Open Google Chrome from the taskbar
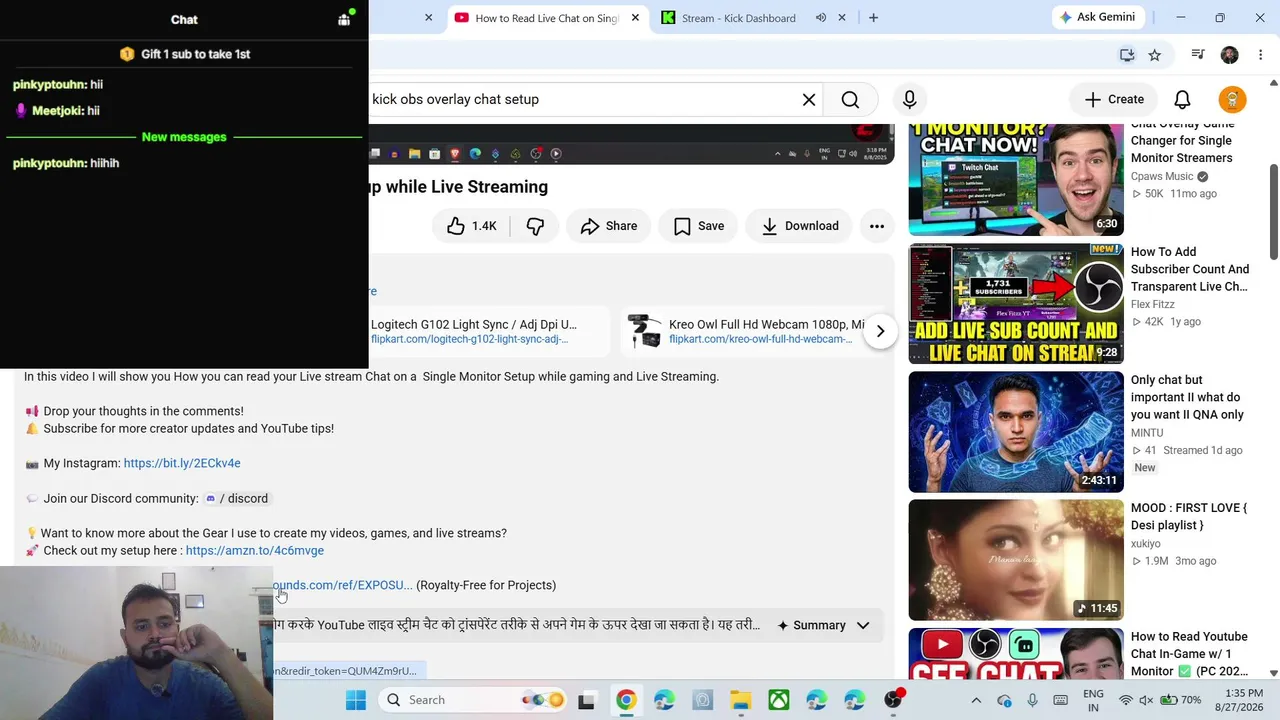This screenshot has height=720, width=1280. coord(626,700)
